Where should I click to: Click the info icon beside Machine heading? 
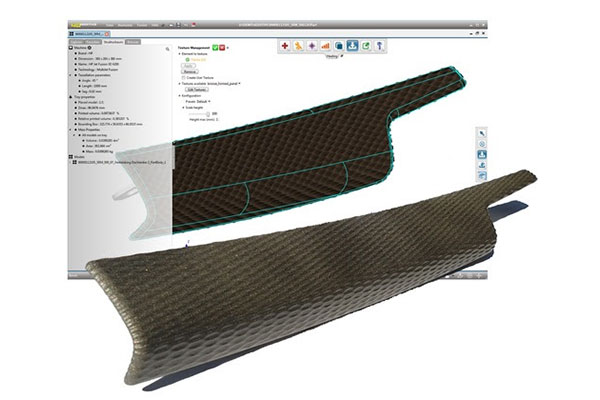click(89, 48)
